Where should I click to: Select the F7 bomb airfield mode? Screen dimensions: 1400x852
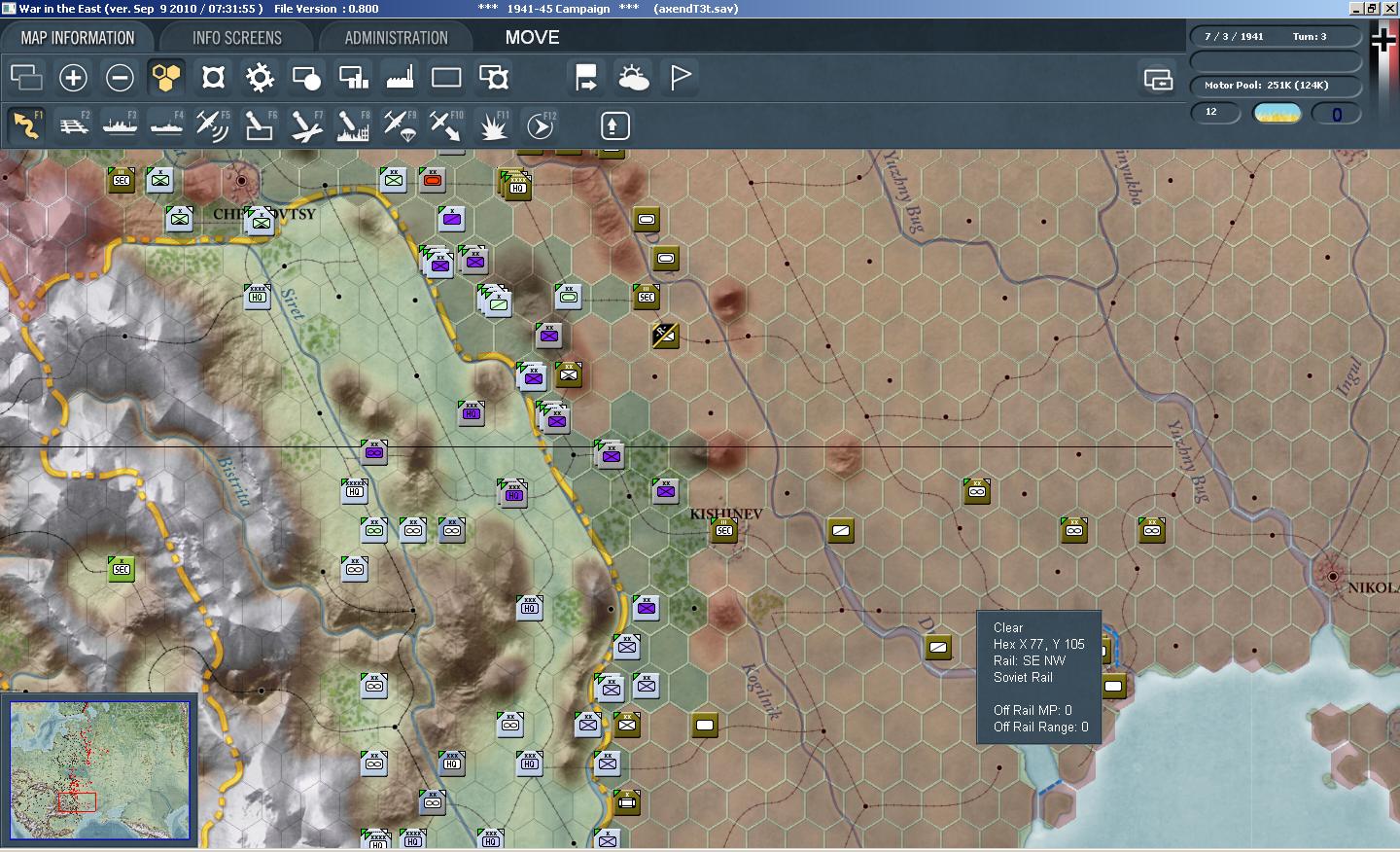pos(306,125)
